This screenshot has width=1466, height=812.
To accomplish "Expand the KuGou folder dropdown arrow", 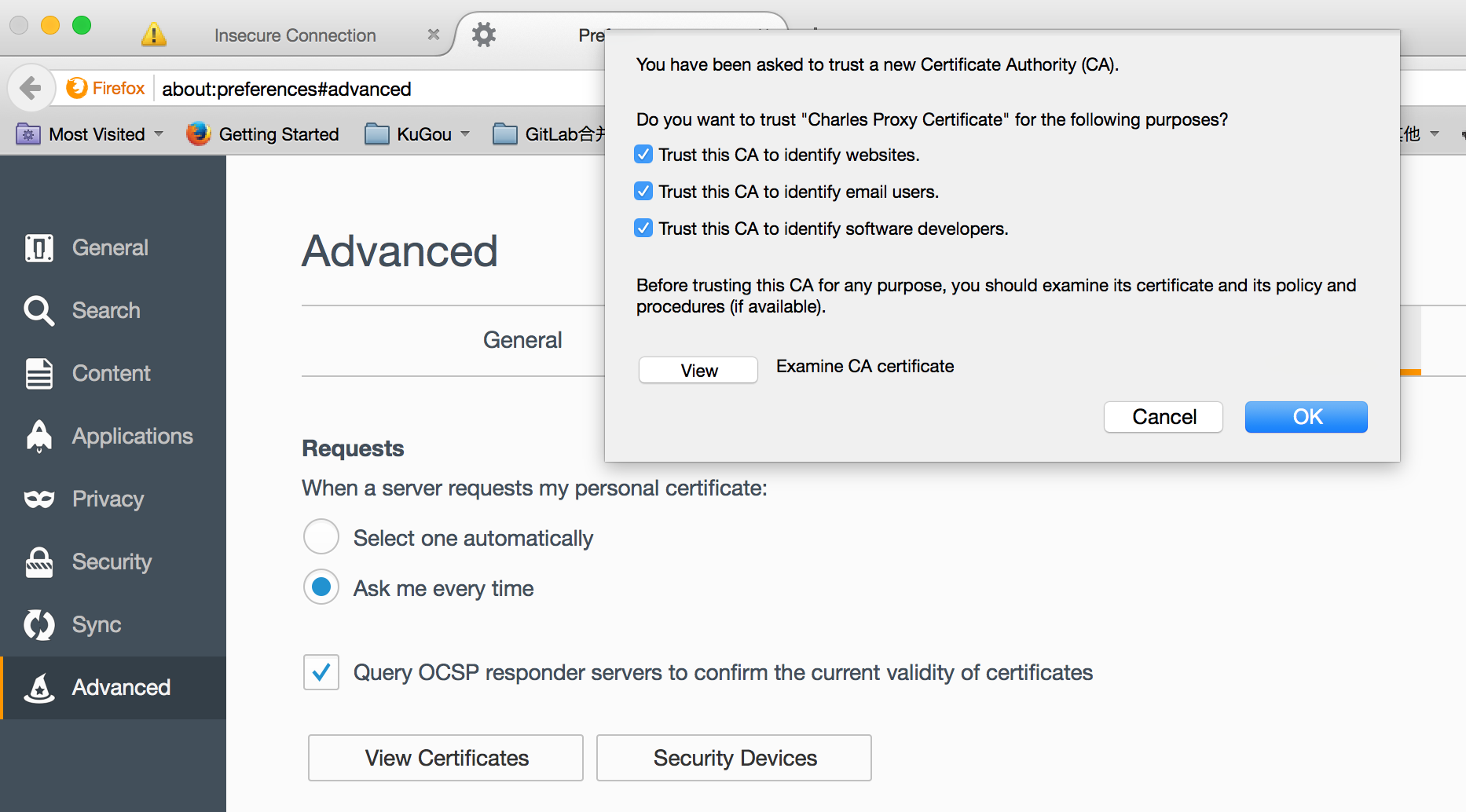I will (x=465, y=134).
